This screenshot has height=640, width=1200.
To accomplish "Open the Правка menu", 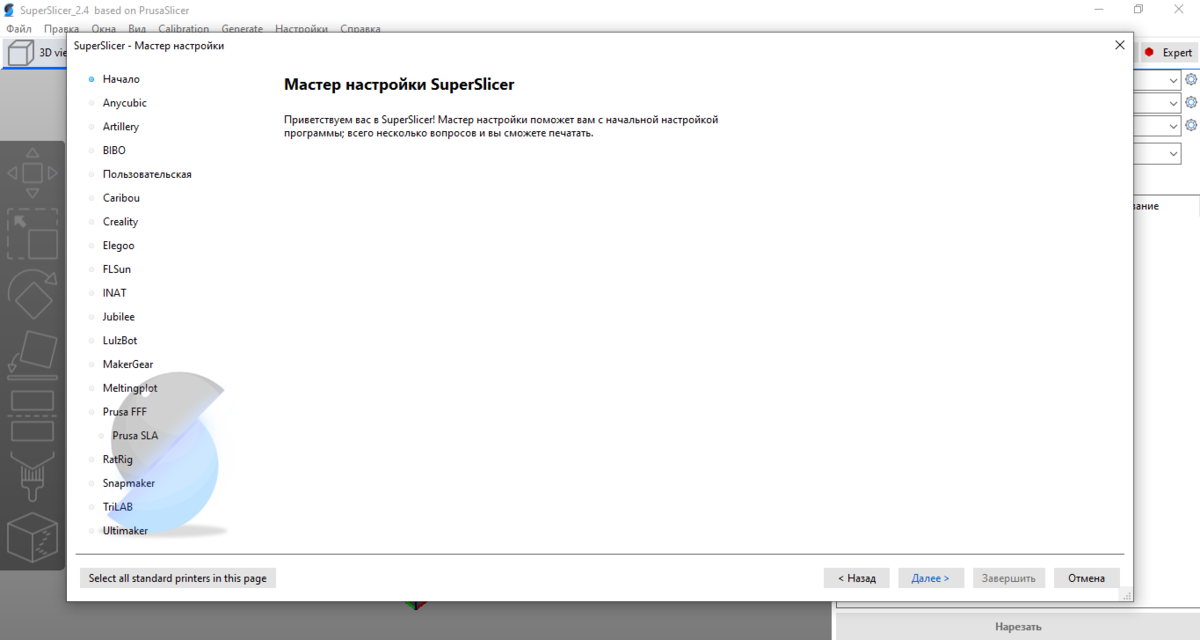I will point(62,29).
